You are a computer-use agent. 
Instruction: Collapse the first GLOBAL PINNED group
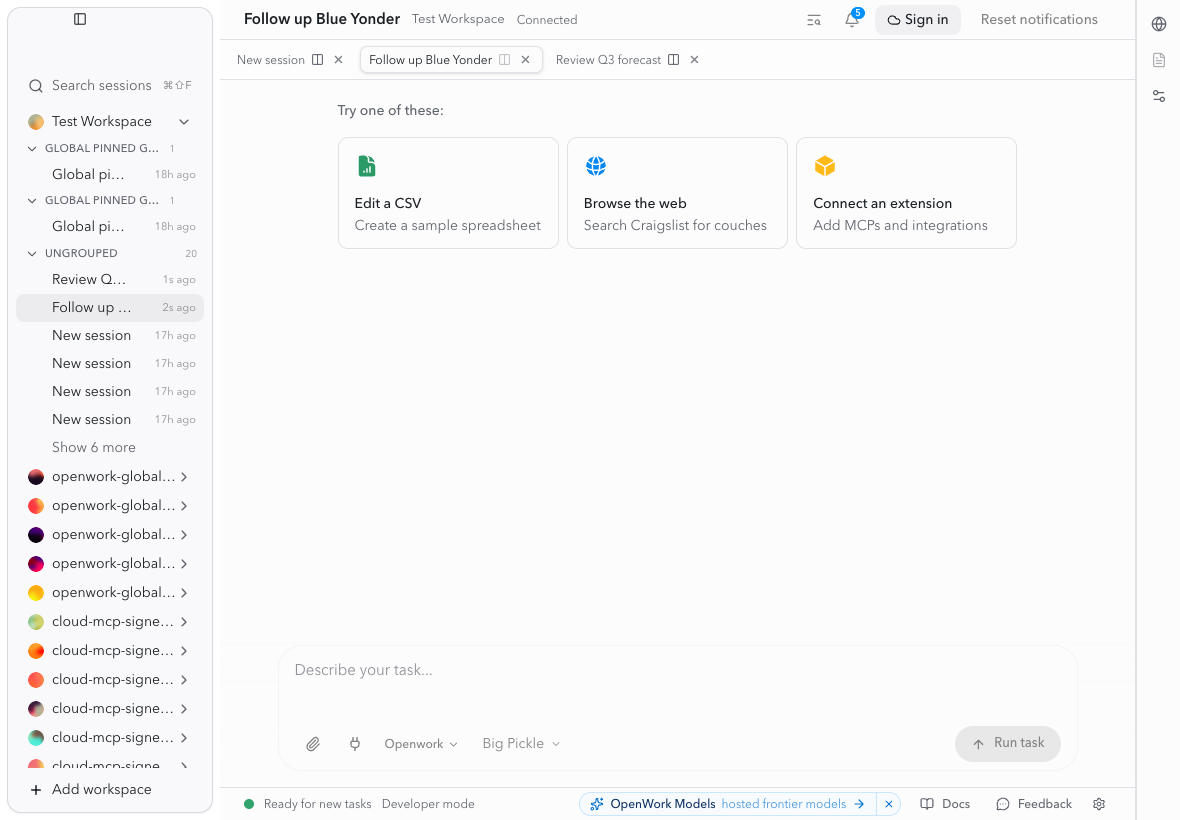point(32,149)
